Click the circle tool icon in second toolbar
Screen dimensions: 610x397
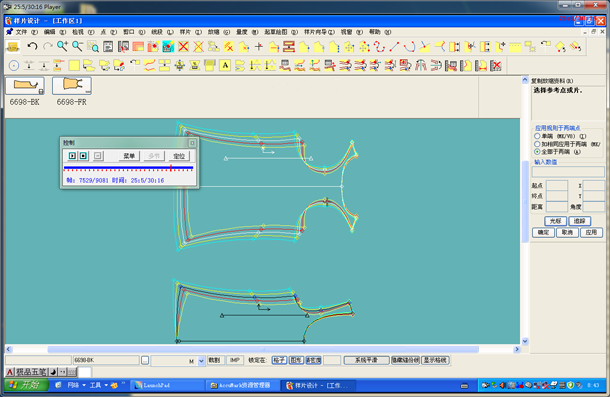click(x=14, y=65)
